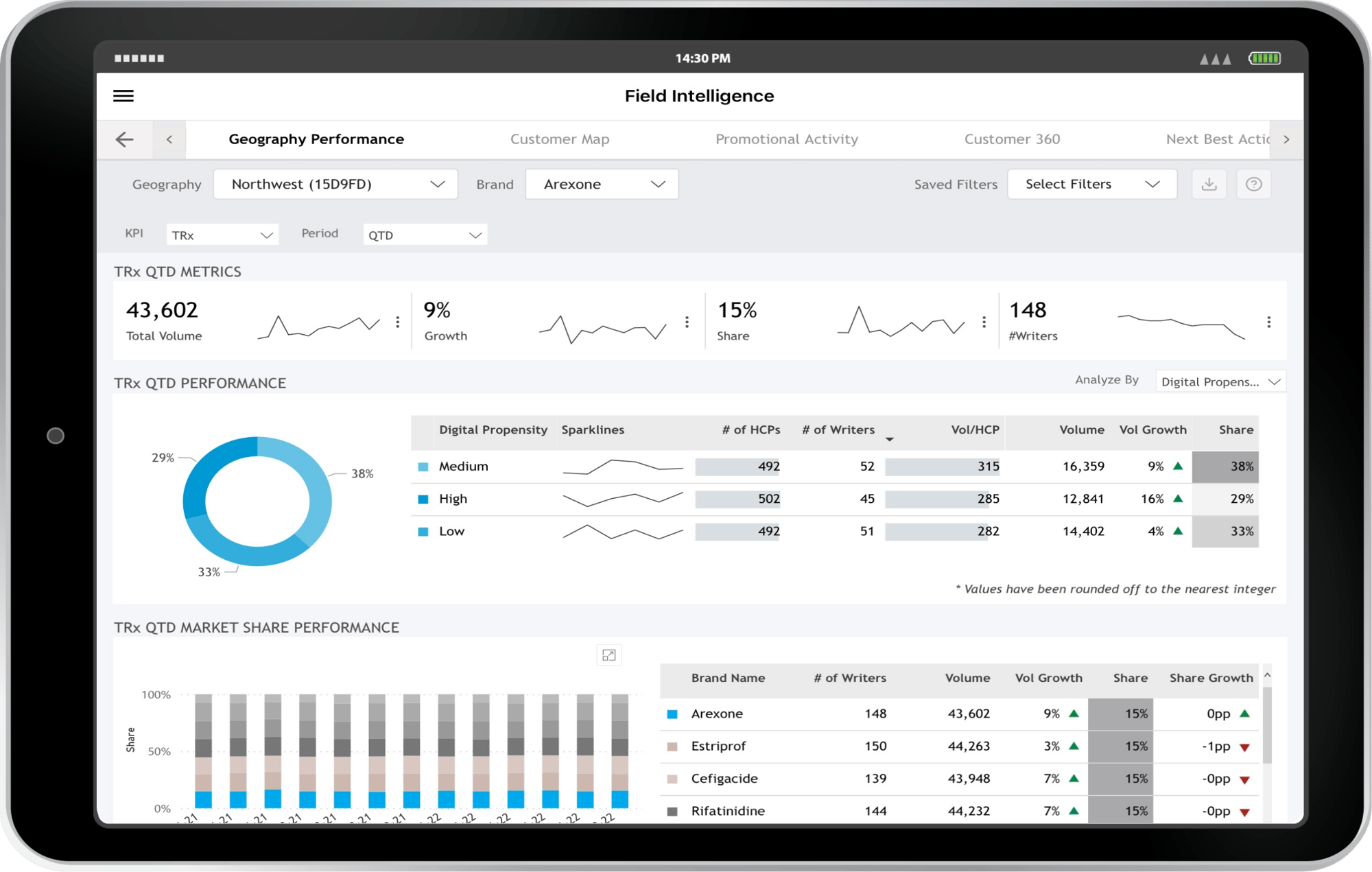
Task: Select the Rifatinidine brand row name
Action: [728, 811]
